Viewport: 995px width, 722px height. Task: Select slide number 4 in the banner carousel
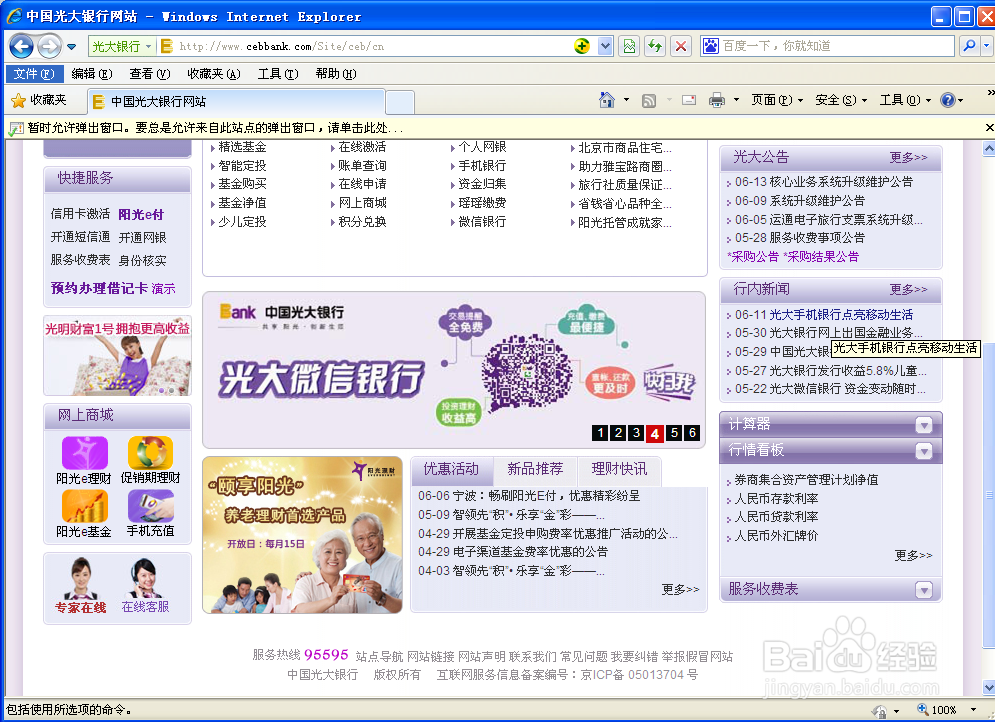[x=654, y=433]
